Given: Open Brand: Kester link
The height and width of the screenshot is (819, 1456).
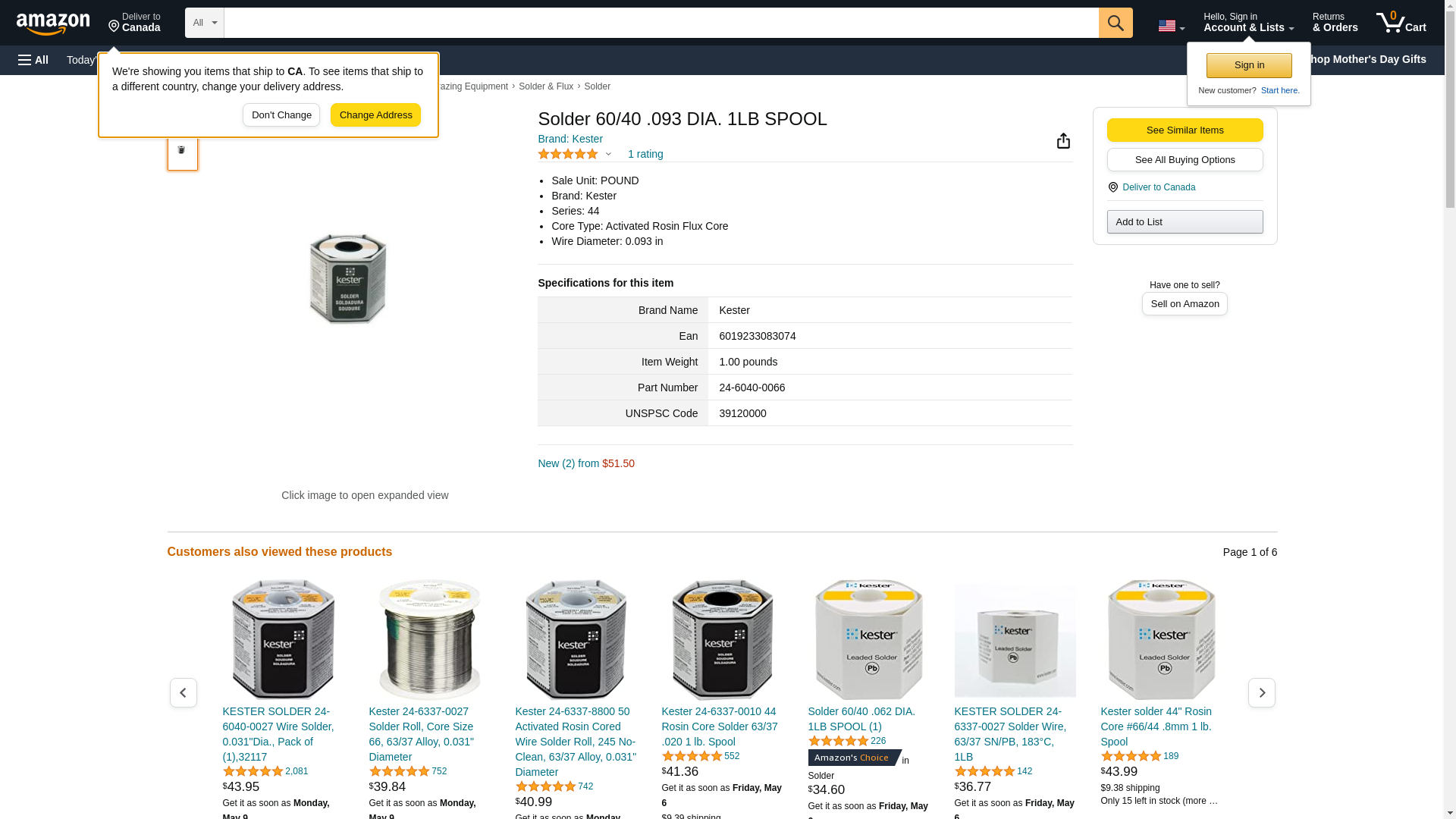Looking at the screenshot, I should coord(570,139).
